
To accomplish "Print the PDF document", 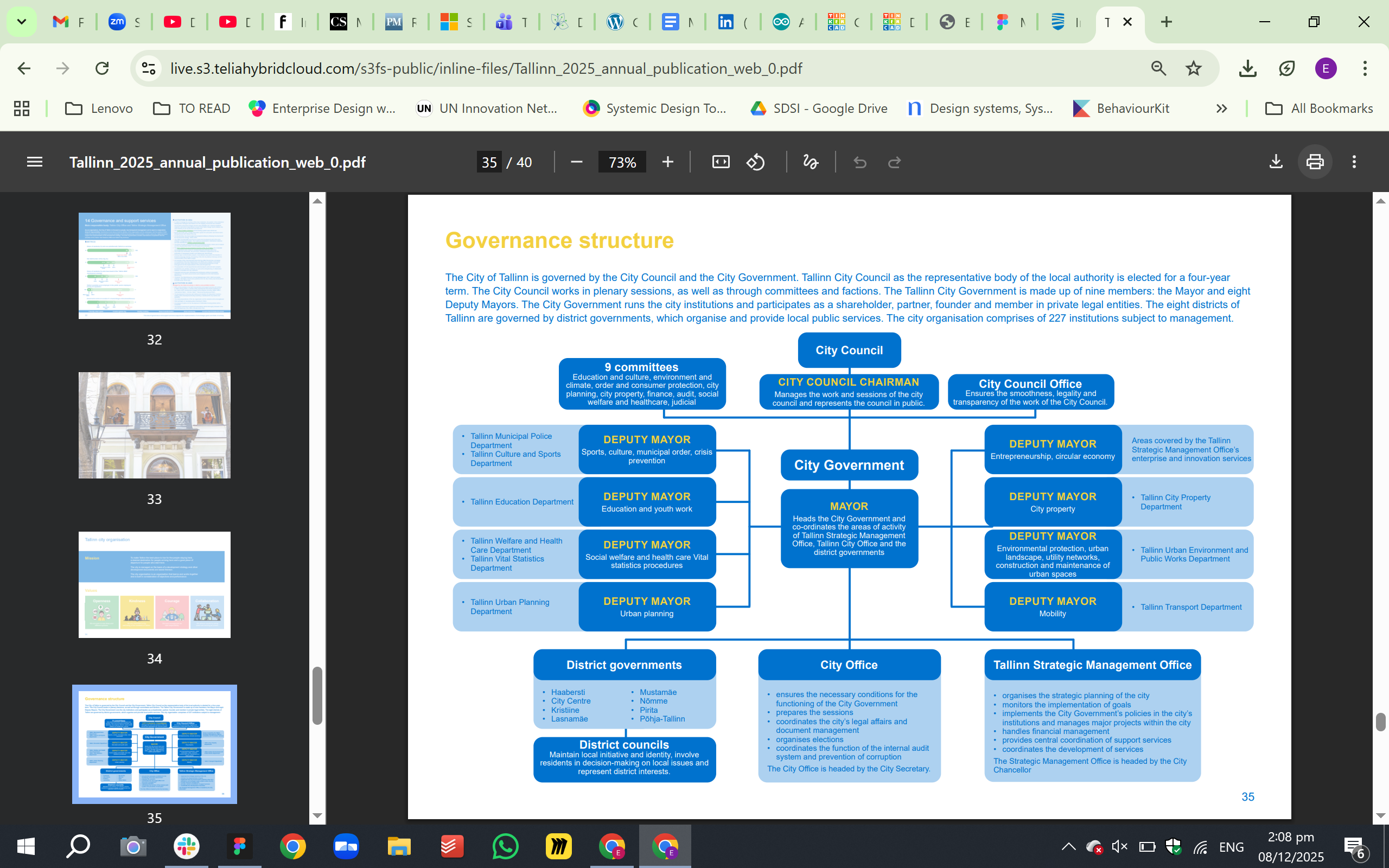I will click(1314, 162).
